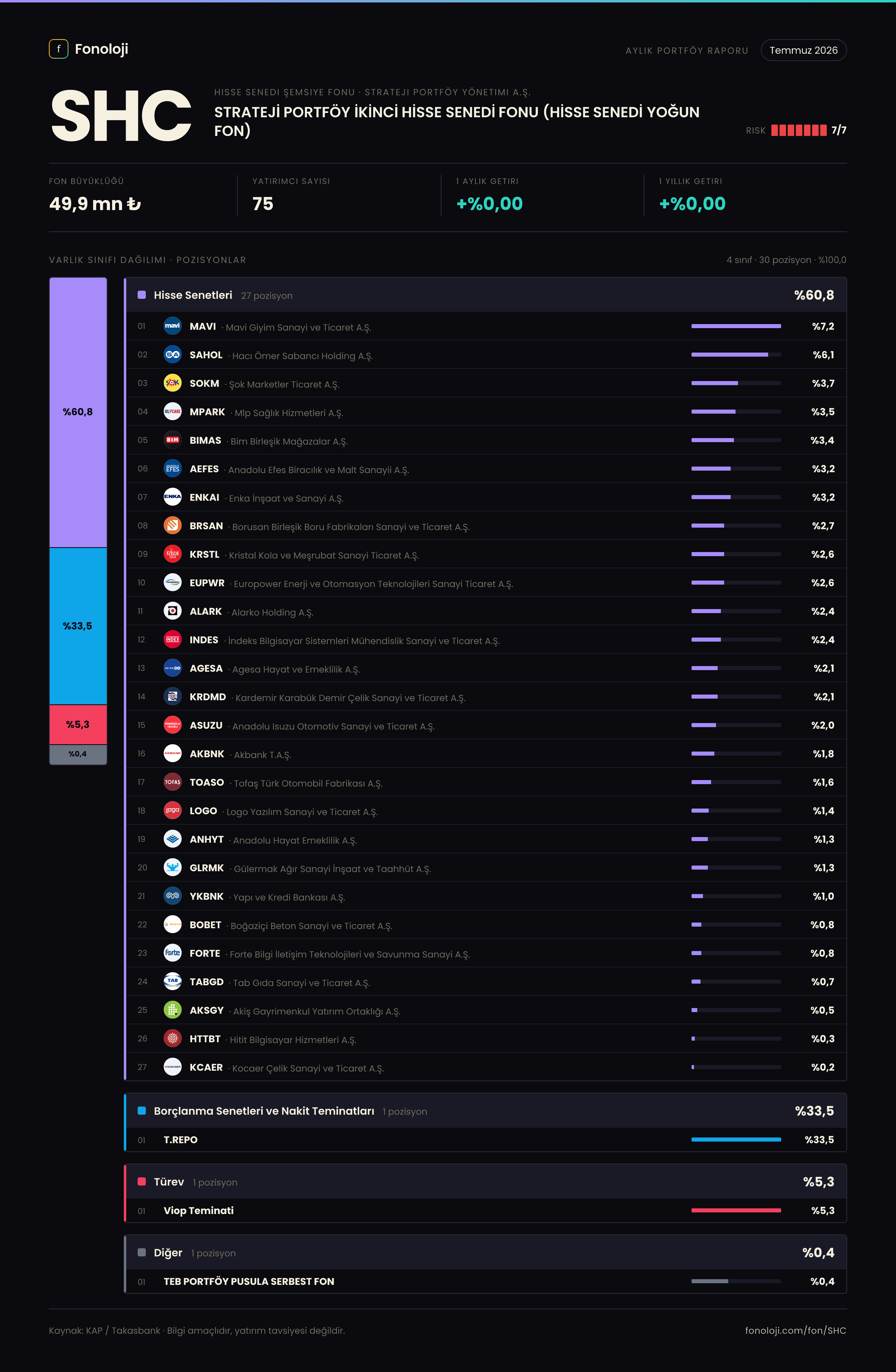Click the T.REPO position row name
The image size is (896, 1372).
(x=181, y=1140)
